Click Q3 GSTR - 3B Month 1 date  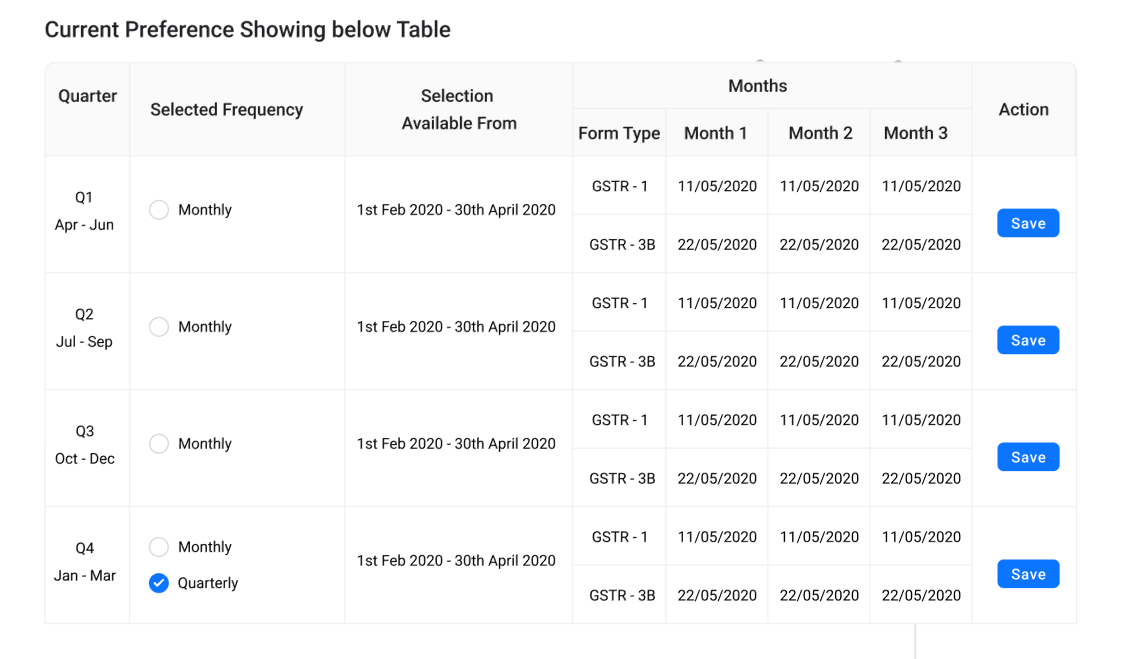(x=717, y=478)
